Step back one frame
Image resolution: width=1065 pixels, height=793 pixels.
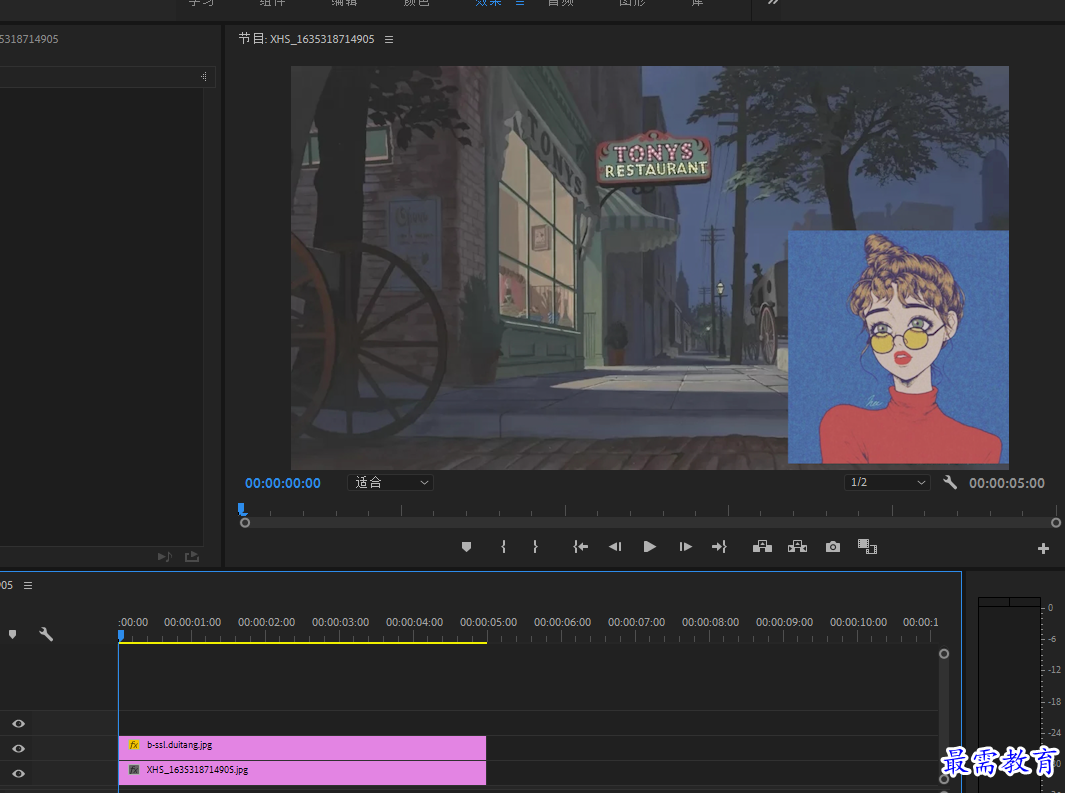coord(615,547)
